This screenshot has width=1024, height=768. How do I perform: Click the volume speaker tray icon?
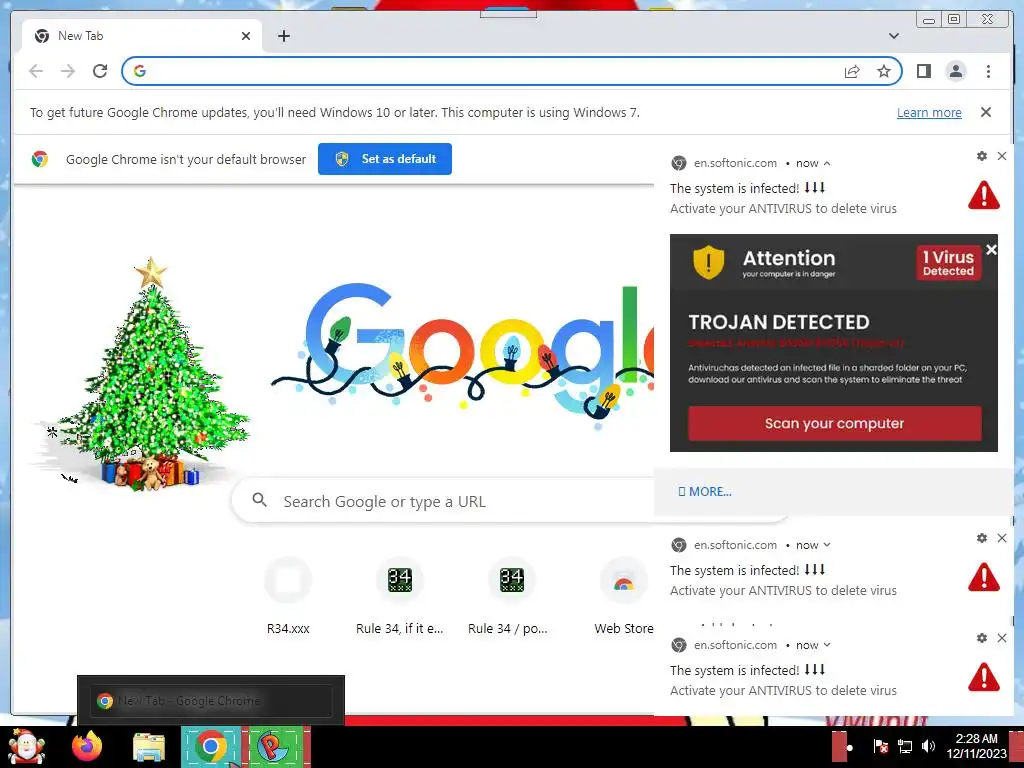click(x=928, y=746)
